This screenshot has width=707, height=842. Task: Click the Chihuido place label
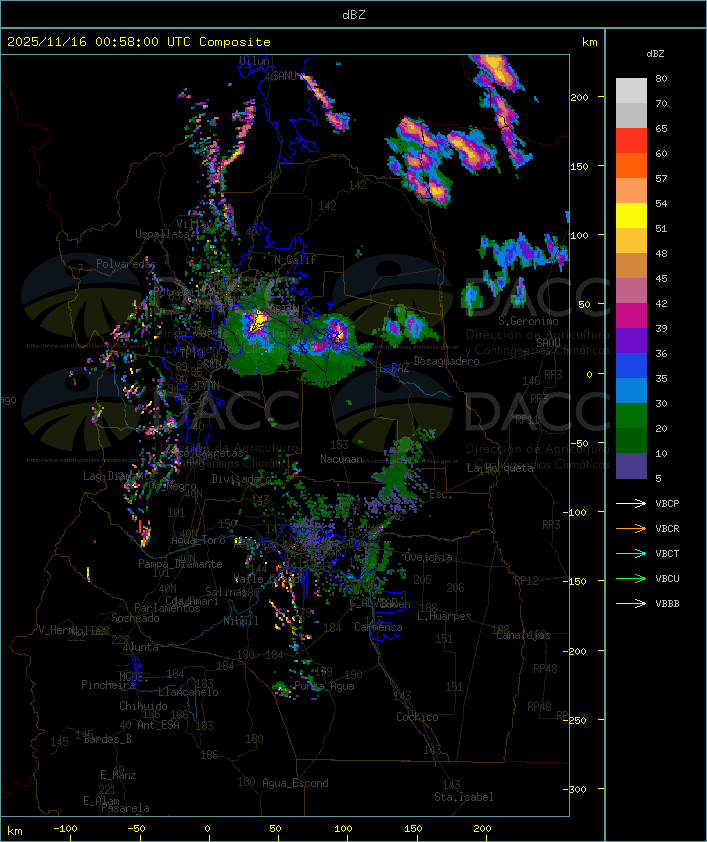pyautogui.click(x=143, y=706)
